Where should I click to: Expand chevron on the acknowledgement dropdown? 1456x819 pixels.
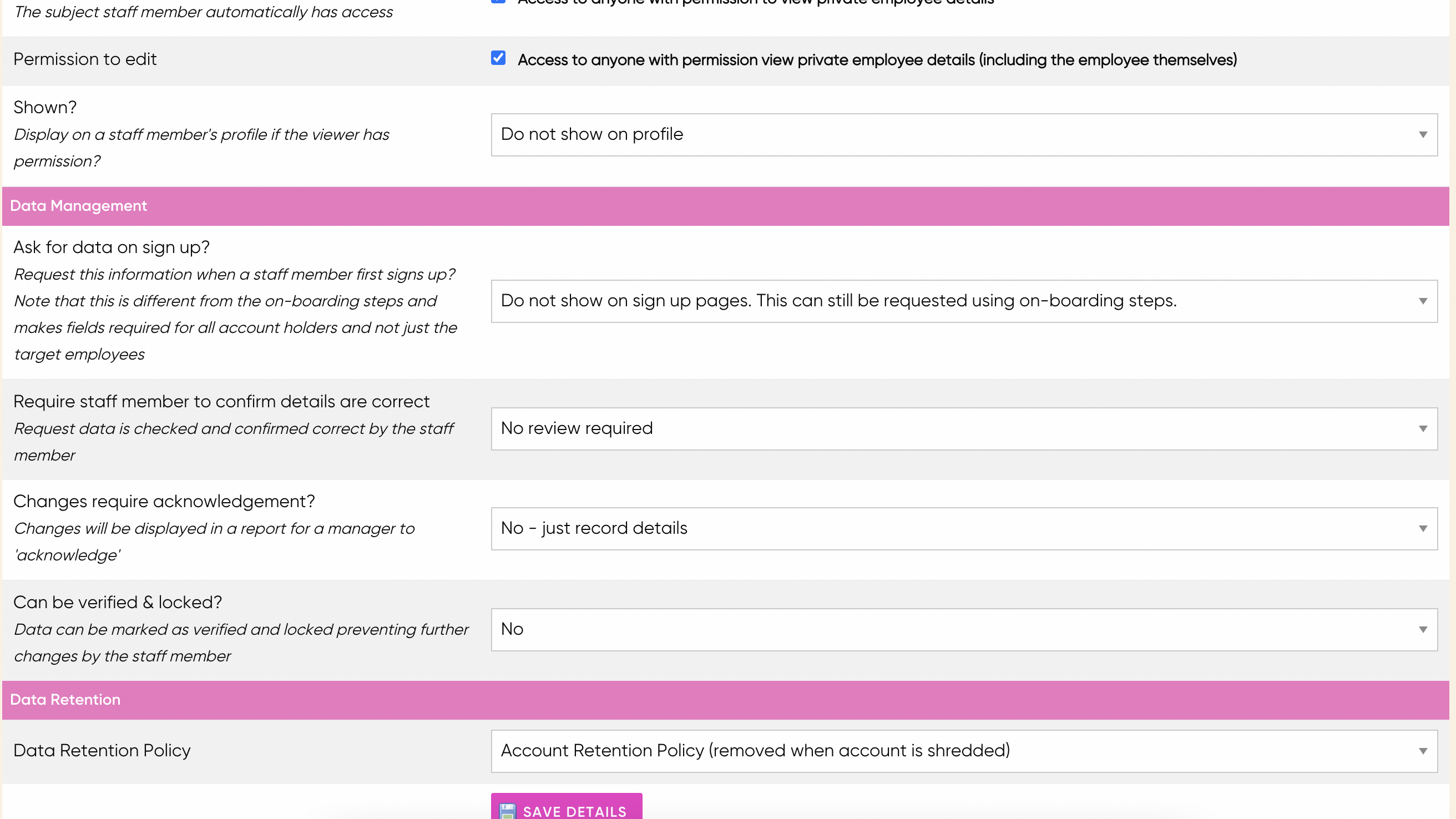[1423, 528]
